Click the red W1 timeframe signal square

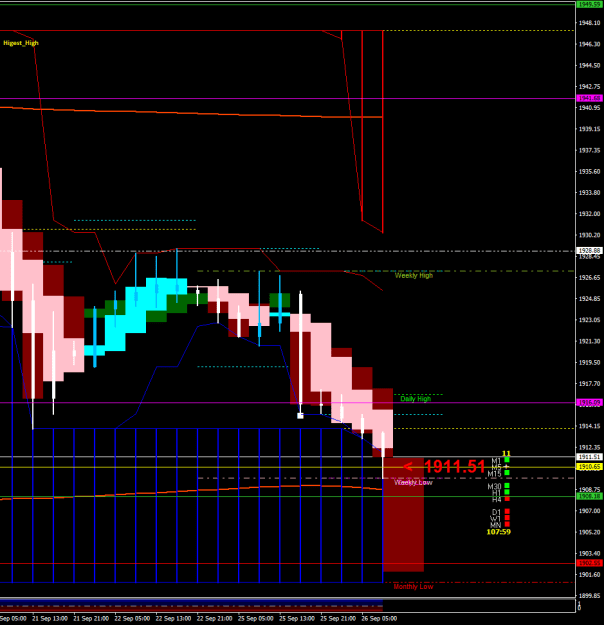507,518
